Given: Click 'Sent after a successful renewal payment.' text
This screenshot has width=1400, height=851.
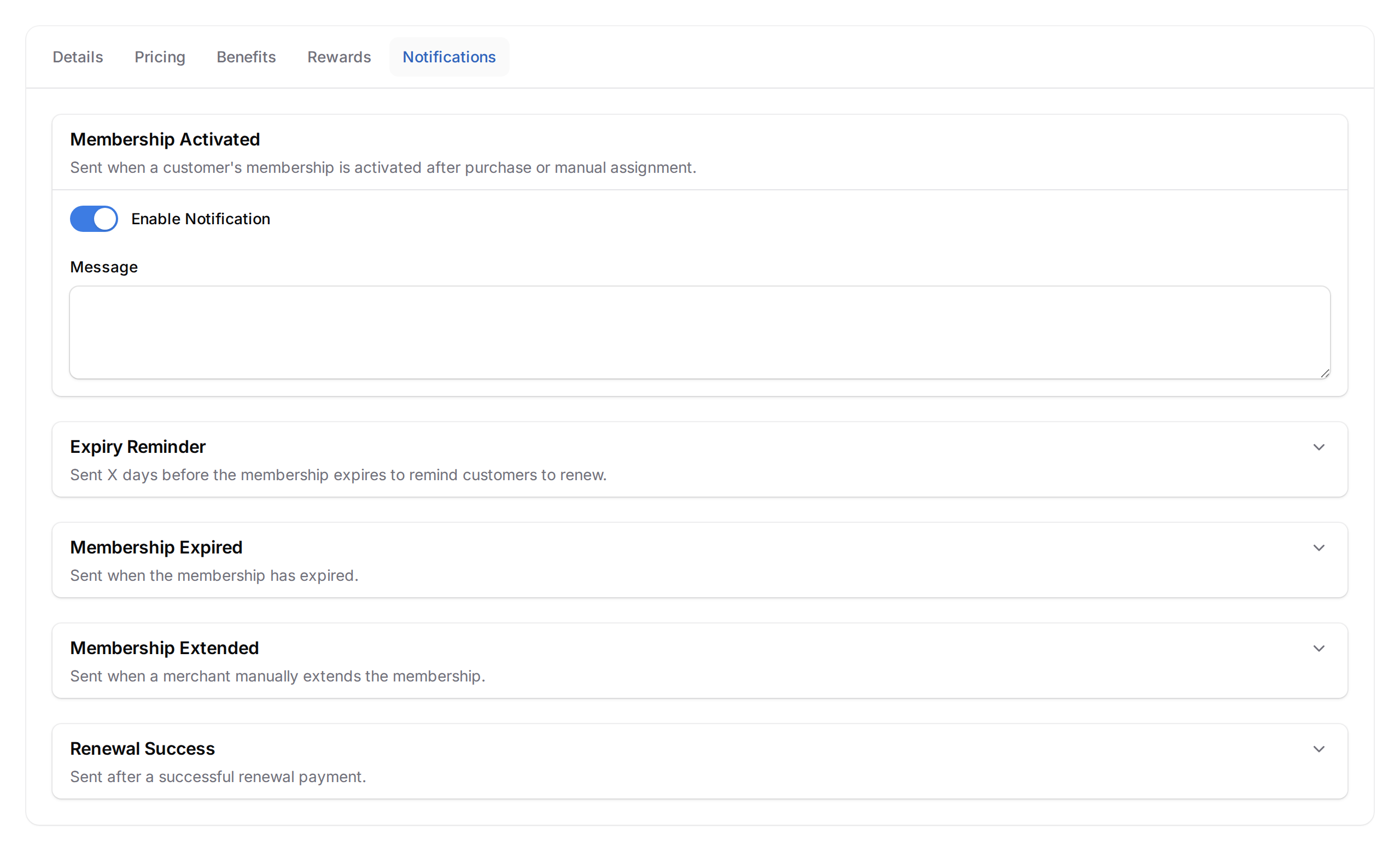Looking at the screenshot, I should click(218, 777).
